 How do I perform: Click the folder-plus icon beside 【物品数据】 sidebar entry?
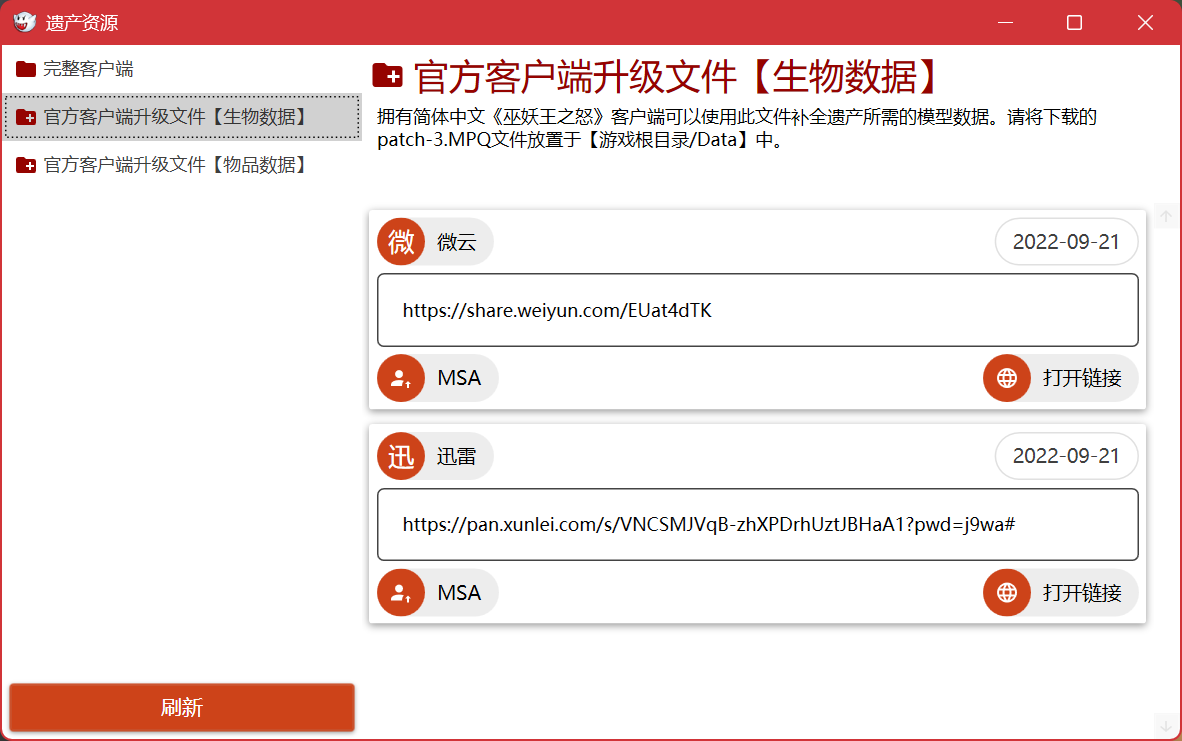[x=26, y=165]
